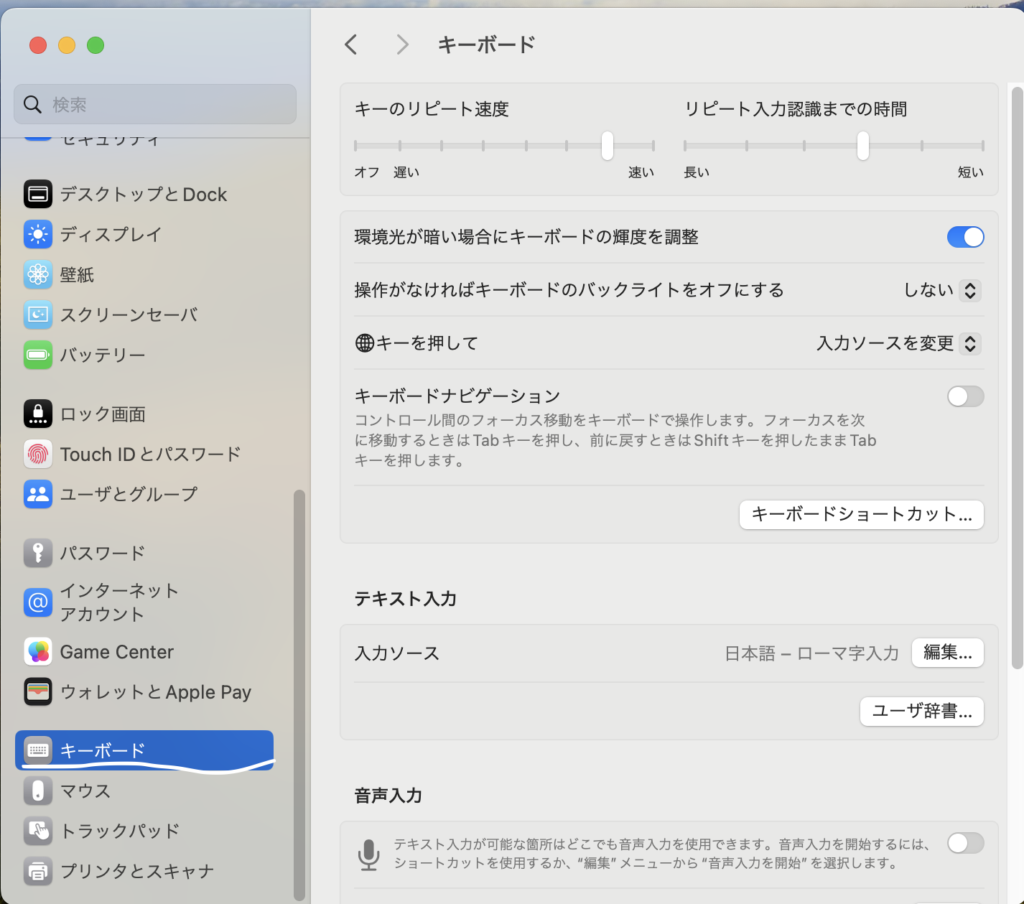Screen dimensions: 1024x904
Task: Disable 環境光が暗い場合にキーボードの輝度を調整 toggle
Action: click(965, 237)
